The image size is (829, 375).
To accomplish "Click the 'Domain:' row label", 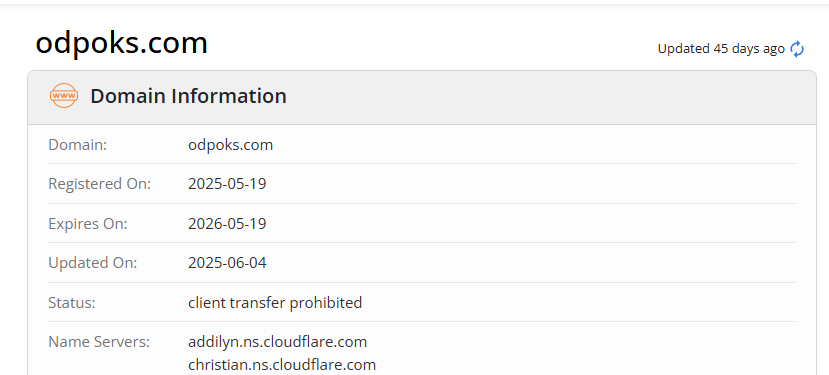I will coord(78,144).
